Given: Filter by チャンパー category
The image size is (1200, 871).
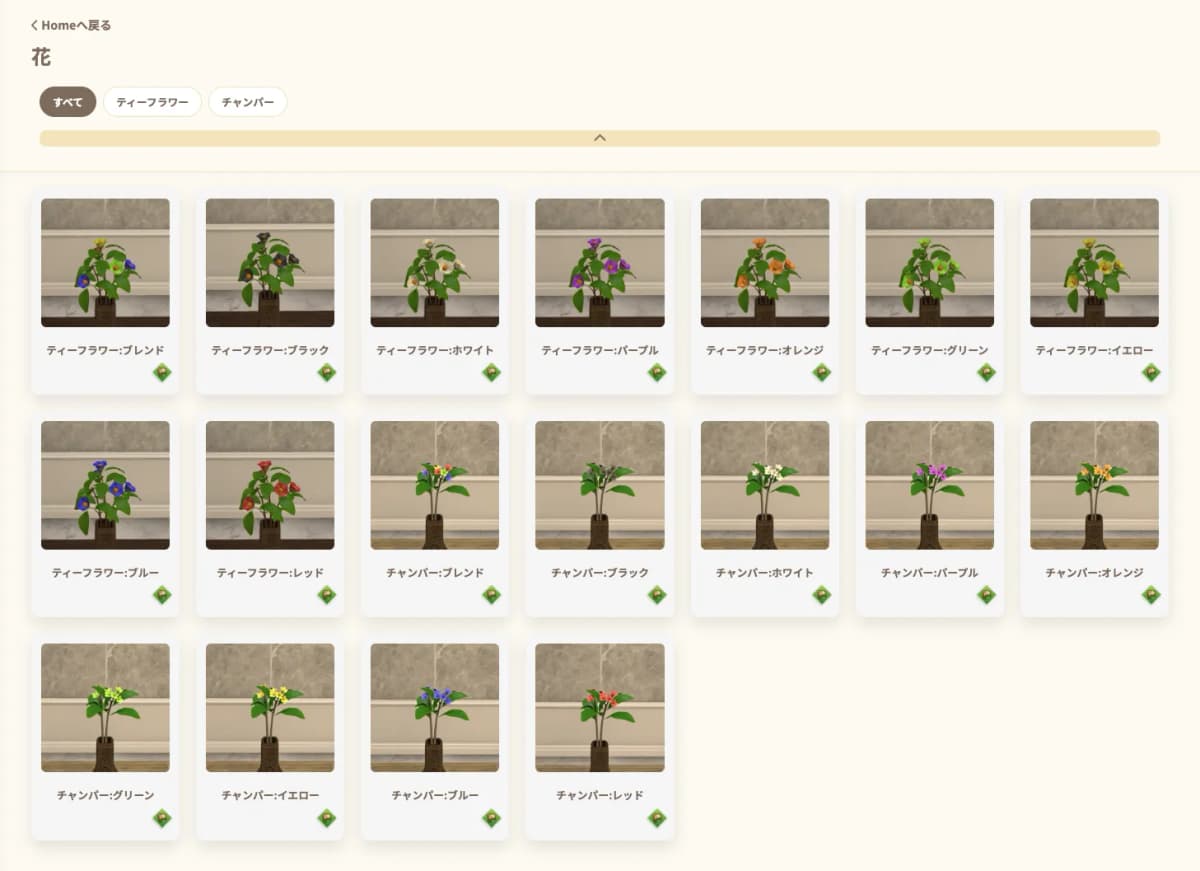Looking at the screenshot, I should (247, 102).
